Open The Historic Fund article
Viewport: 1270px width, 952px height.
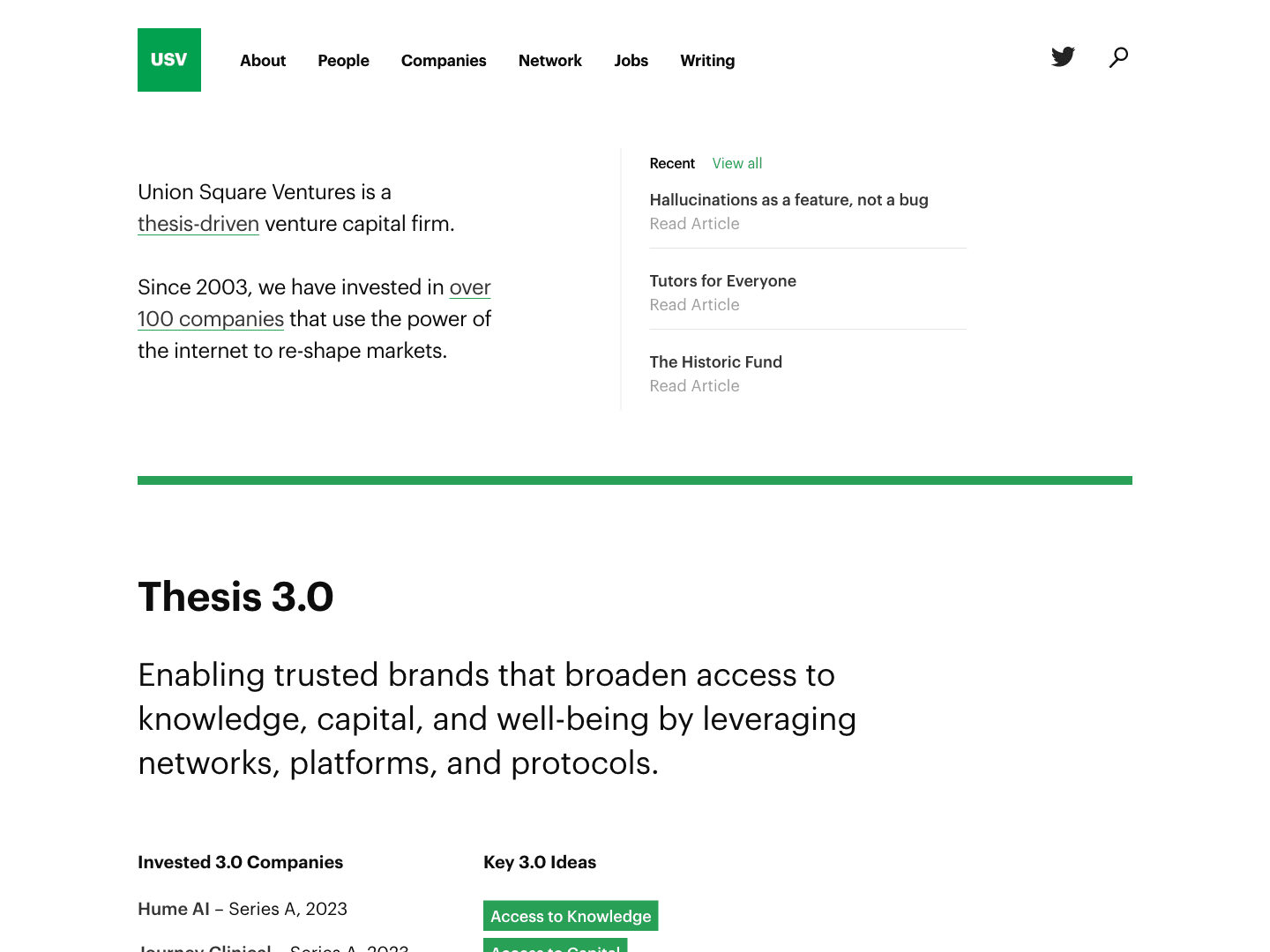tap(715, 362)
